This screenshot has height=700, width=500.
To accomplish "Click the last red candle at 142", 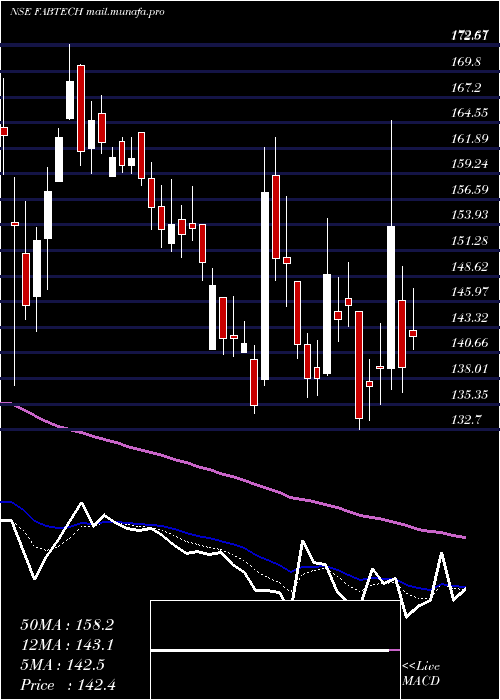I will coord(413,333).
